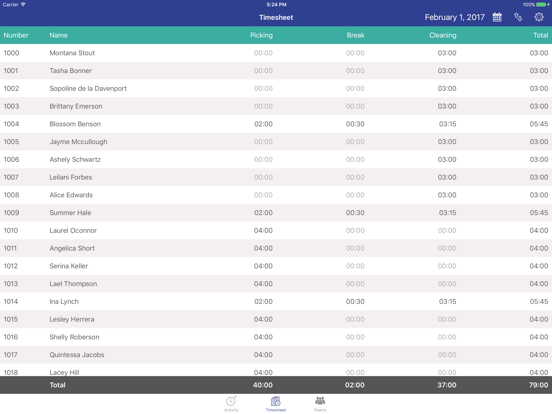Viewport: 552px width, 414px height.
Task: Open the calendar date picker icon
Action: pyautogui.click(x=497, y=17)
